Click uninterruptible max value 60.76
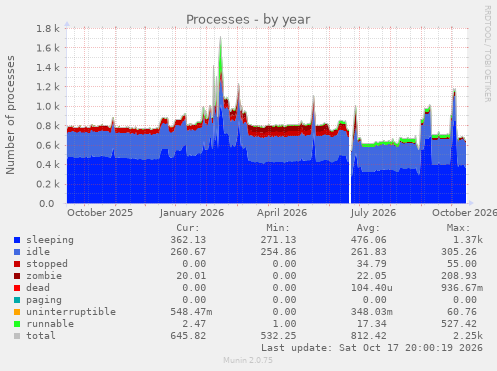The height and width of the screenshot is (371, 497). (x=462, y=312)
